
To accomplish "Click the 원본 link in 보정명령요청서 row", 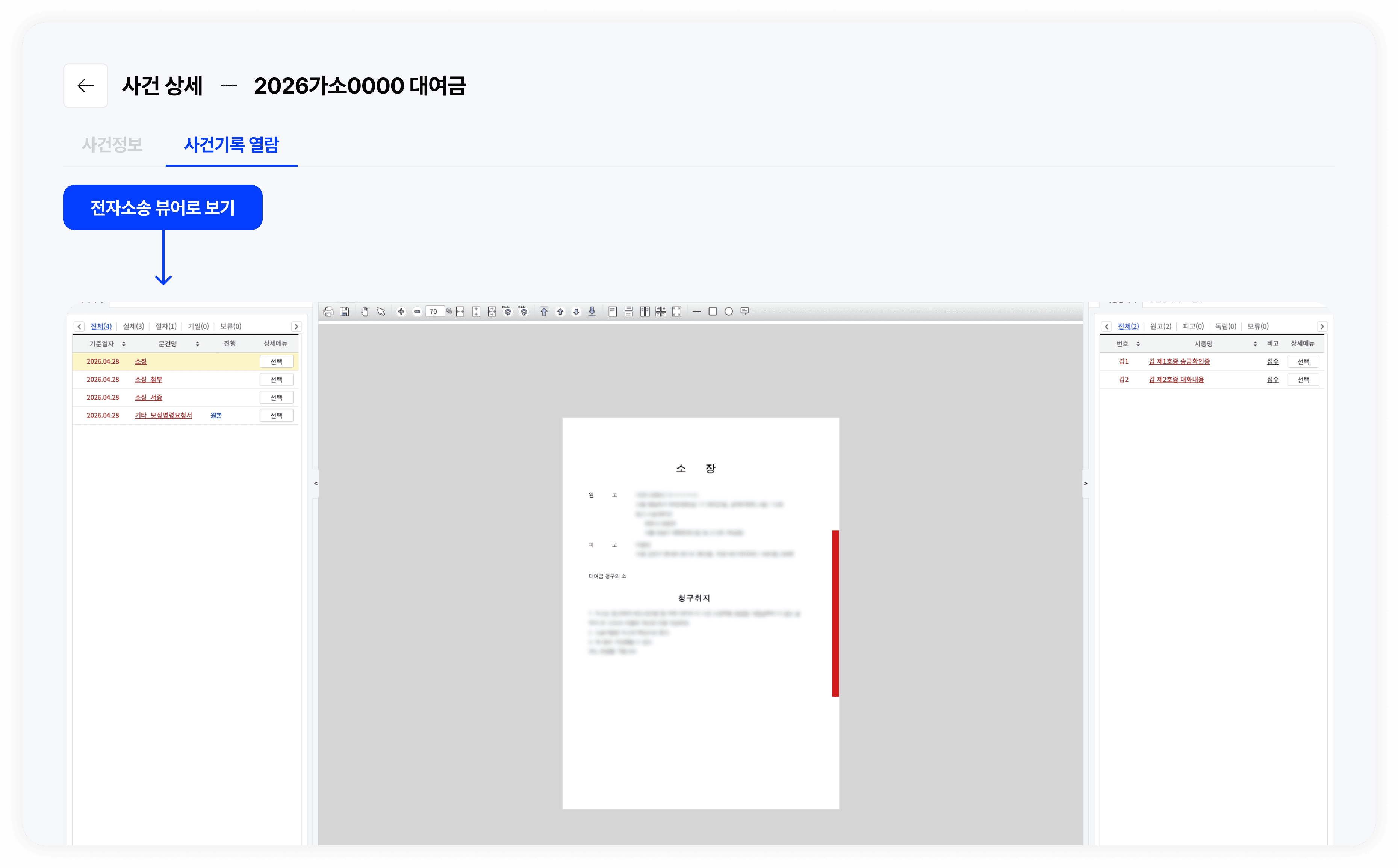I will 216,415.
